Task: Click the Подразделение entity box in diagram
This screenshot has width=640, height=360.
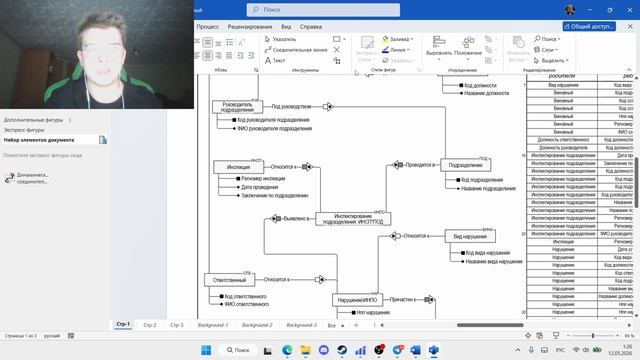Action: [465, 165]
